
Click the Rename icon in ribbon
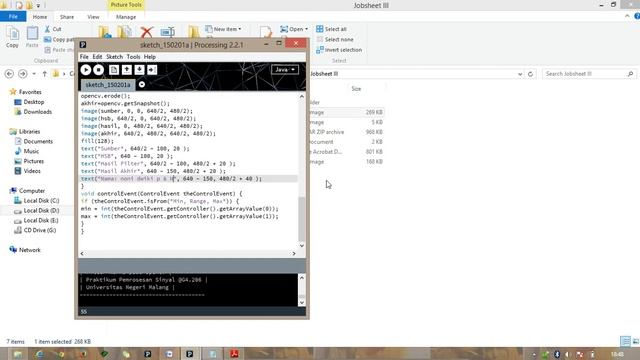[167, 32]
